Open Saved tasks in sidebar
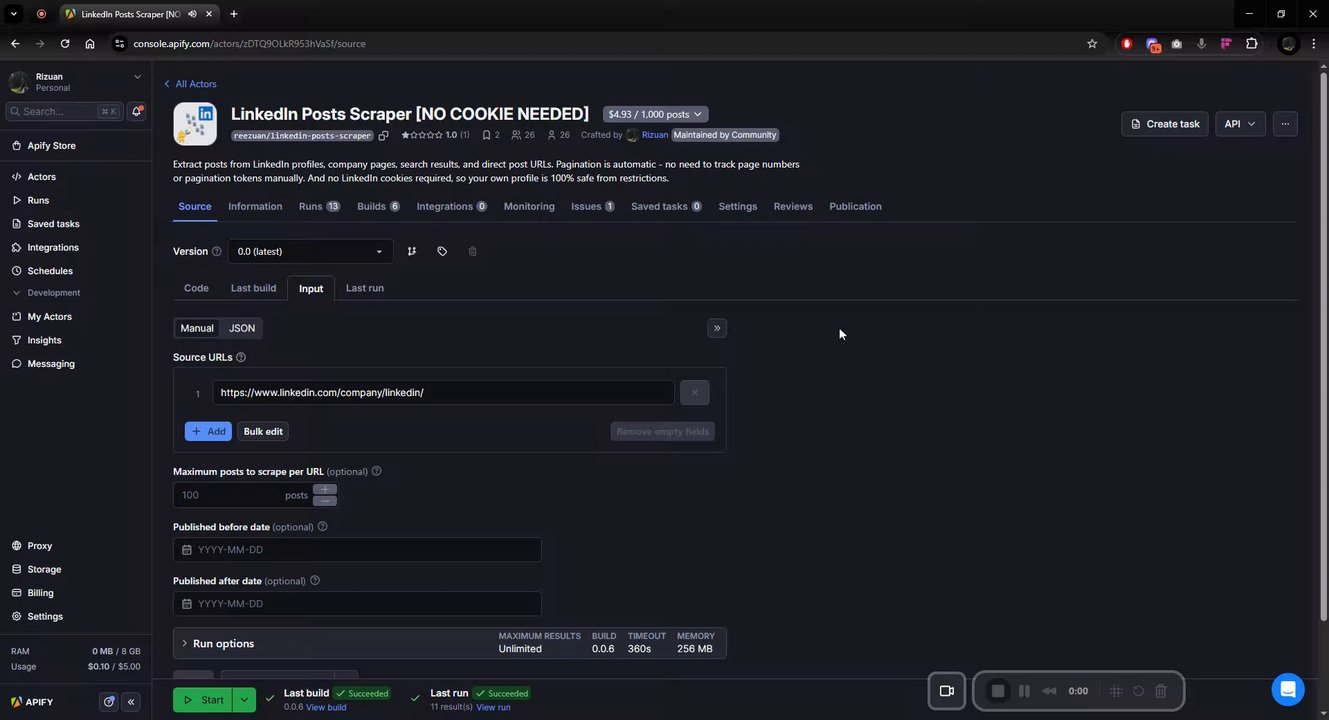 tap(53, 224)
